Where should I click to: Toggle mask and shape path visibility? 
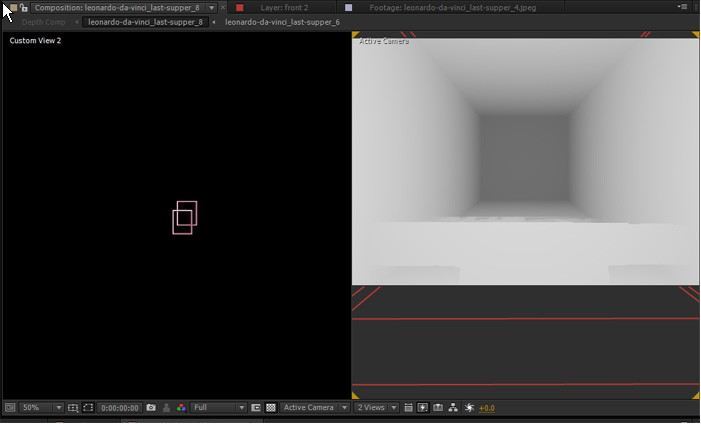tap(88, 408)
